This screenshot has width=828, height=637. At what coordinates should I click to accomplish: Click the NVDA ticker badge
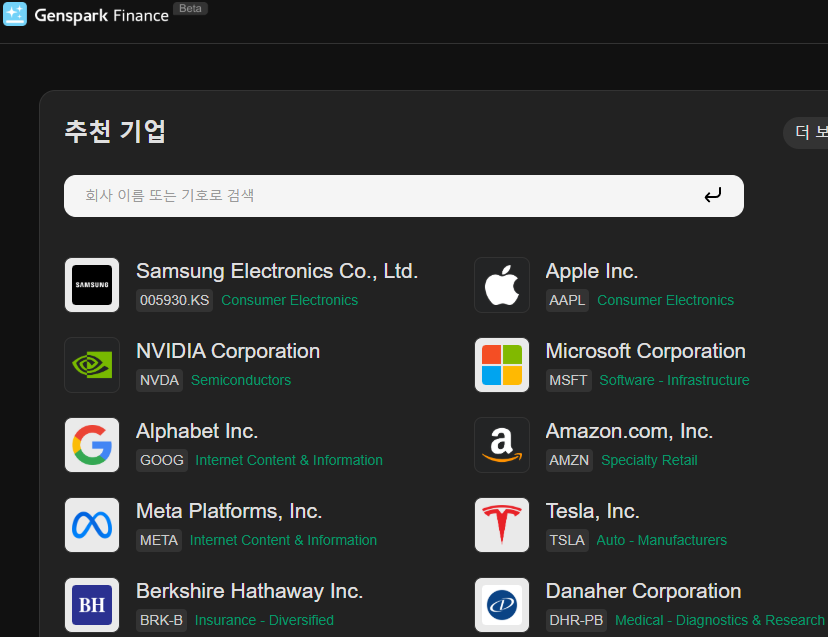pos(159,380)
